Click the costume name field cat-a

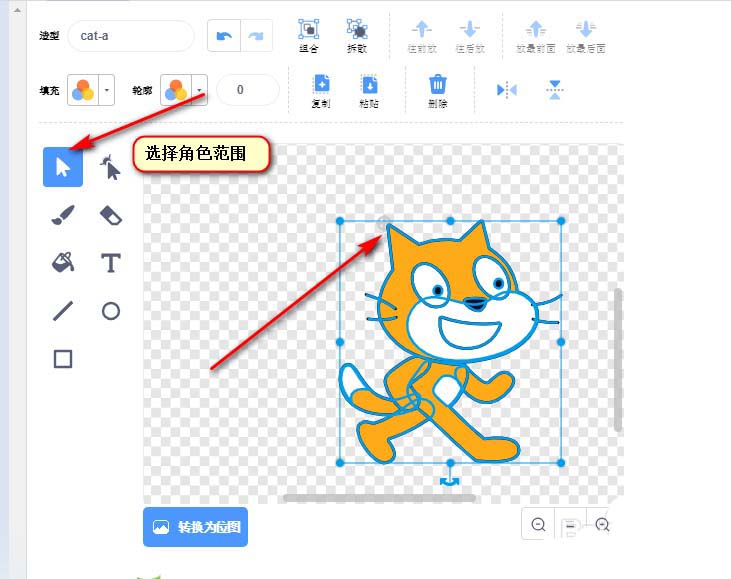tap(131, 36)
